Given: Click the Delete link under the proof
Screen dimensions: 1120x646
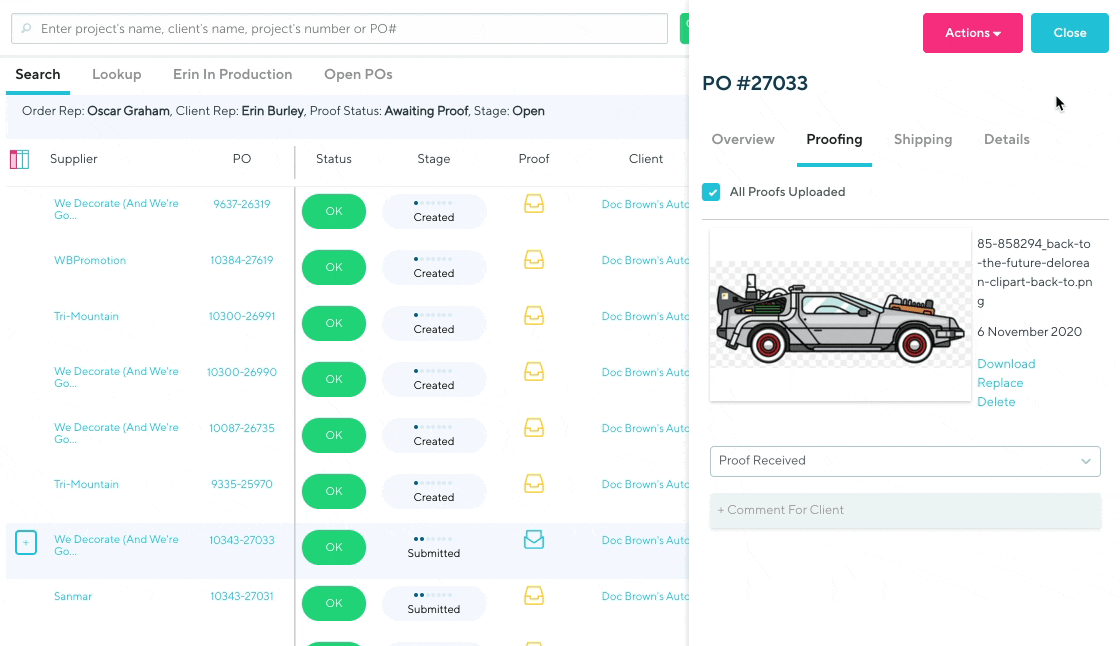Looking at the screenshot, I should click(995, 402).
